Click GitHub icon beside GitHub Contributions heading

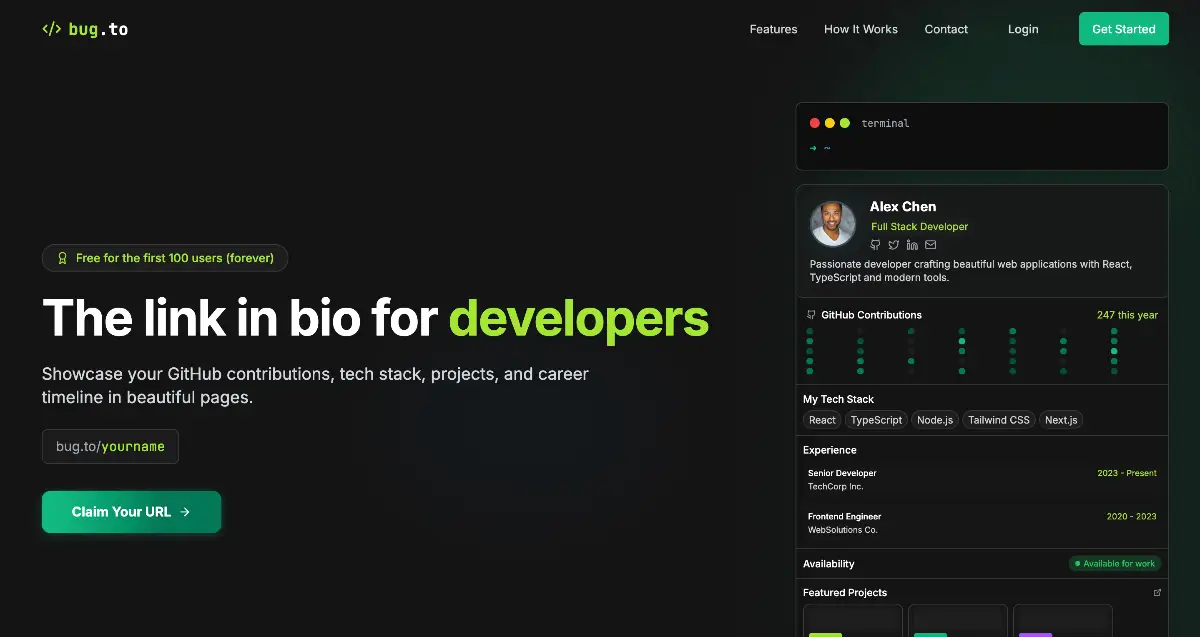(811, 314)
